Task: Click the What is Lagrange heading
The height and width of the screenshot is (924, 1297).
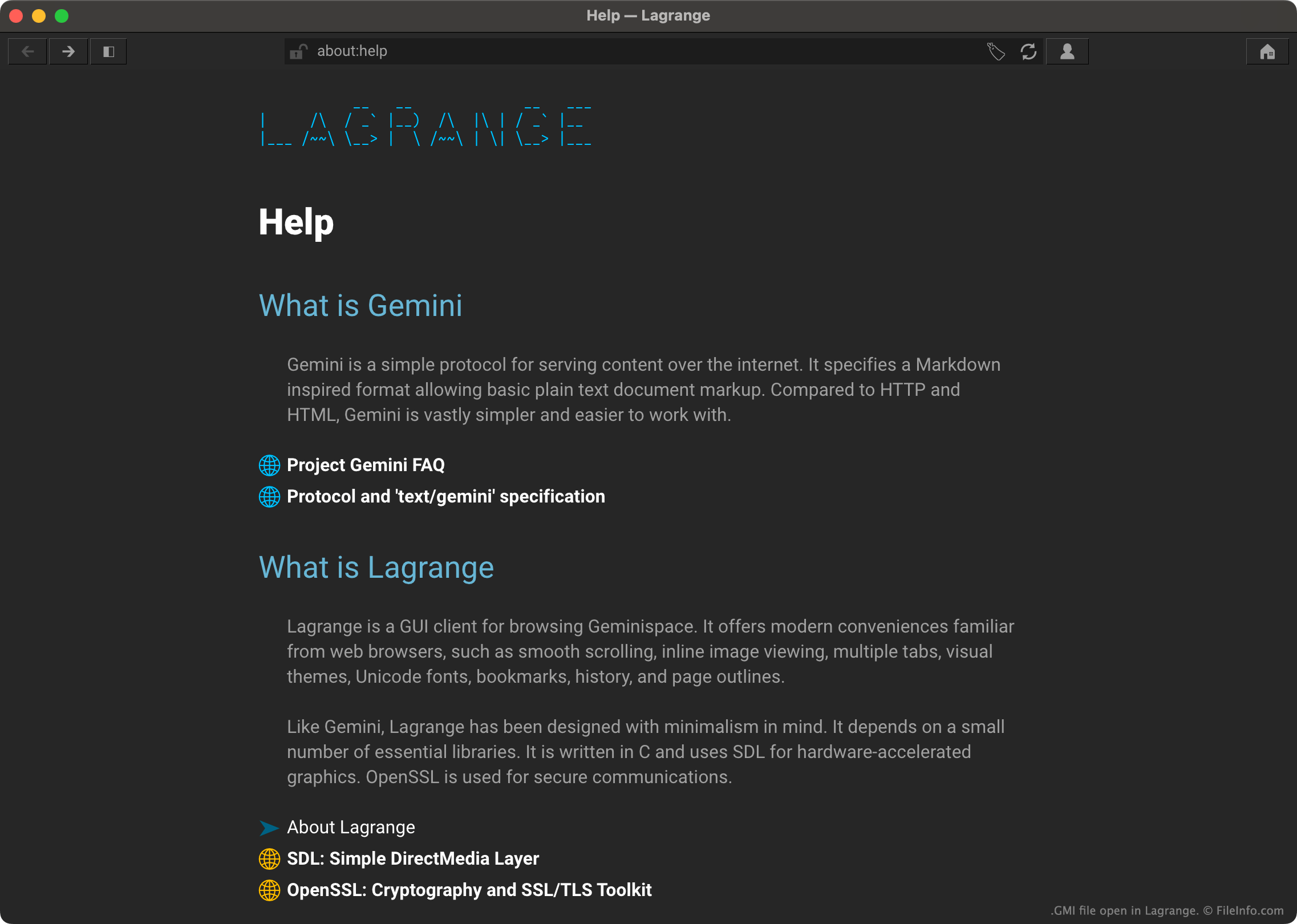Action: point(376,568)
